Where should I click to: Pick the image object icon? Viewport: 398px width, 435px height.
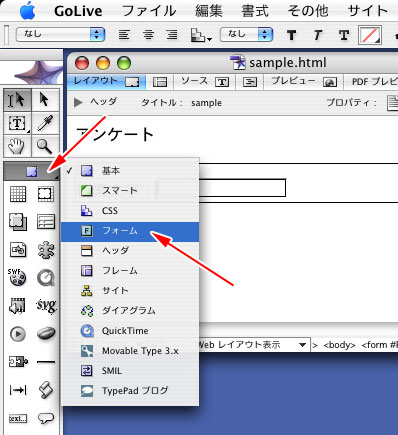tap(18, 250)
